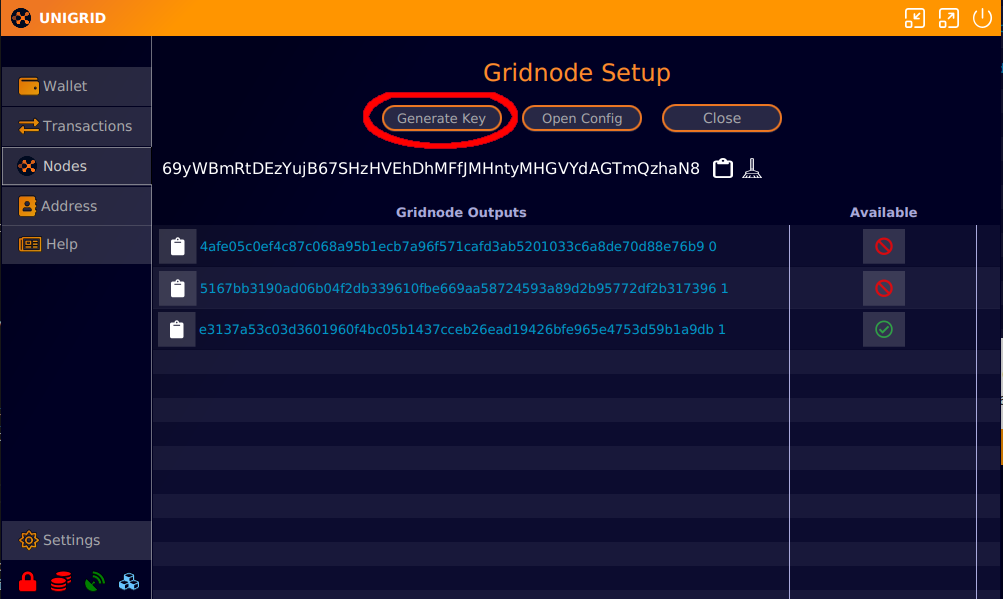Select the unavailable icon for 4afe05c0 output
The width and height of the screenshot is (1003, 599).
883,246
